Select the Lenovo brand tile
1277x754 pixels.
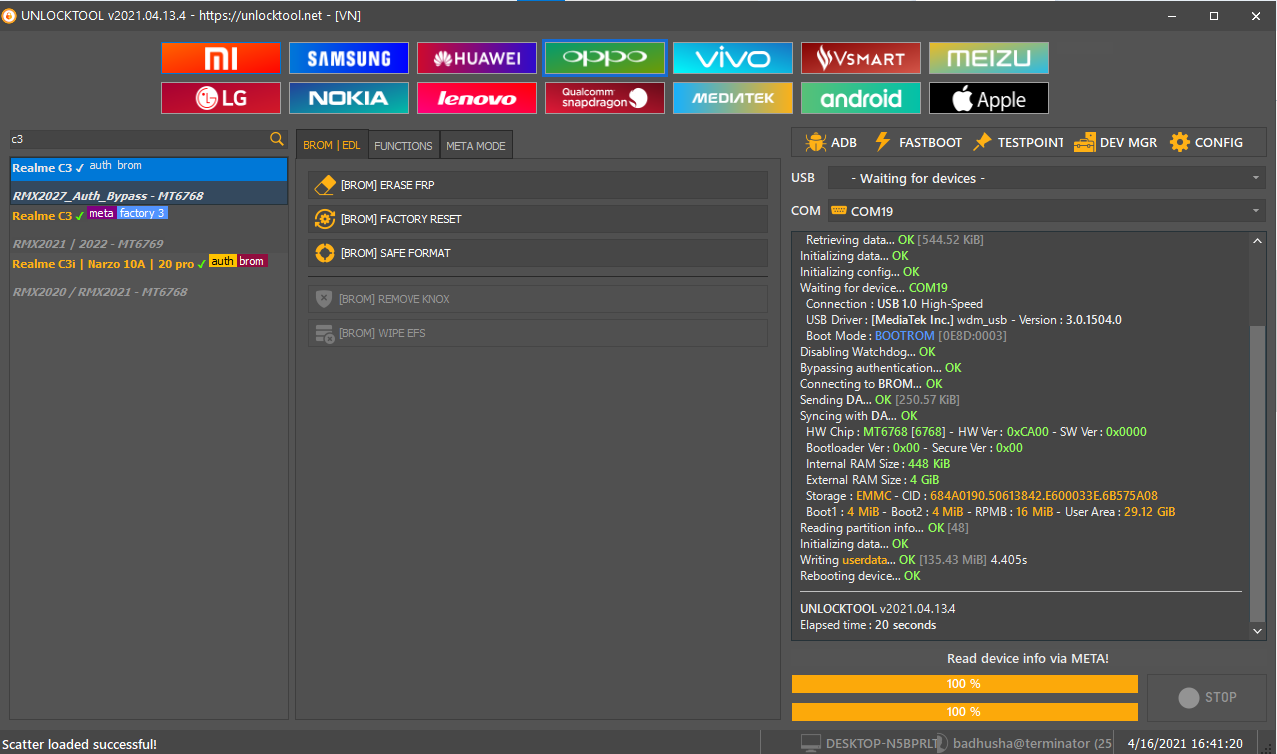pos(477,98)
